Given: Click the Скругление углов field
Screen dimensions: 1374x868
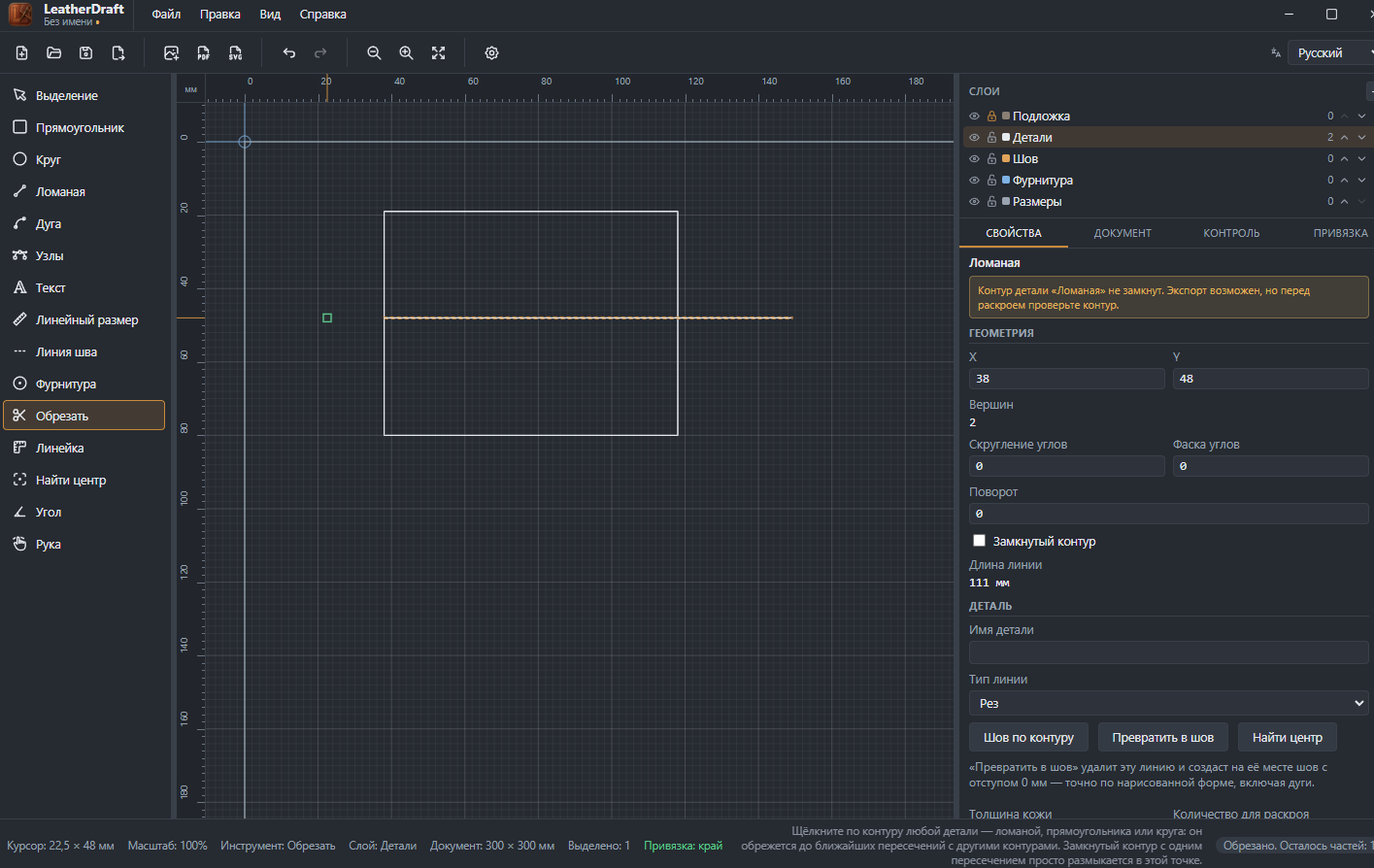Looking at the screenshot, I should pyautogui.click(x=1067, y=466).
